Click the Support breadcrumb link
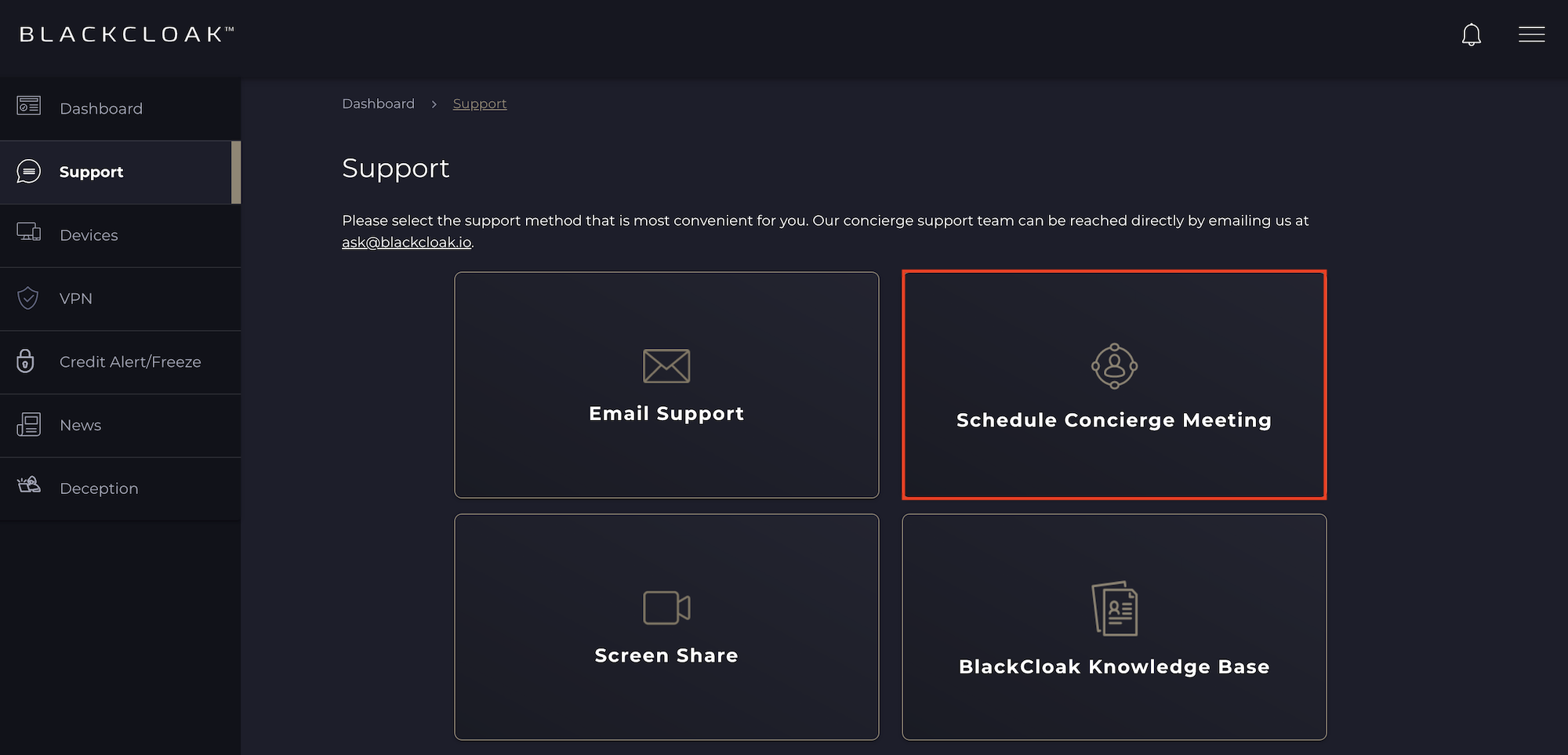 [x=480, y=103]
